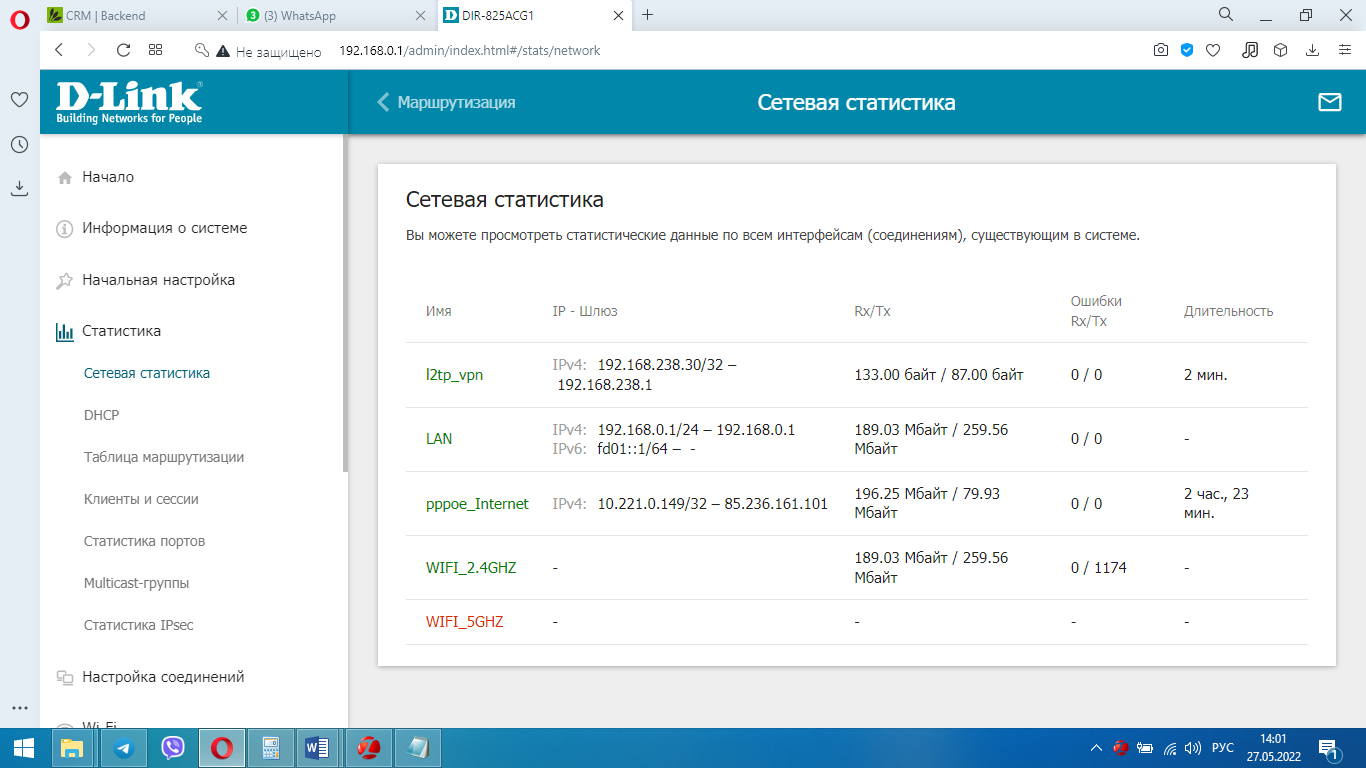Click the blue shield ad-blocker icon
1366x768 pixels.
pyautogui.click(x=1187, y=50)
